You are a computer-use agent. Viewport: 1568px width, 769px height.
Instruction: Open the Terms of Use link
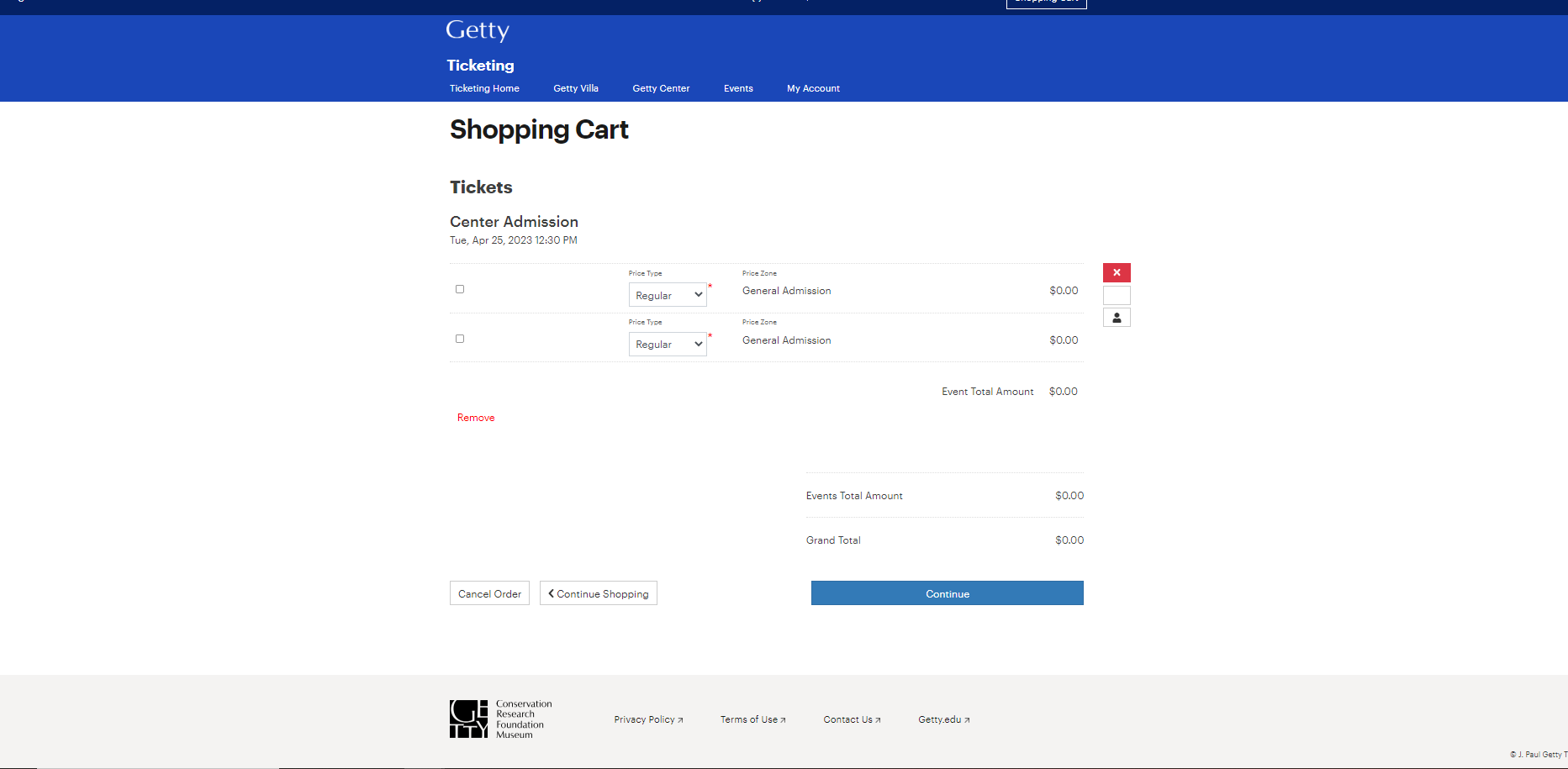[752, 719]
